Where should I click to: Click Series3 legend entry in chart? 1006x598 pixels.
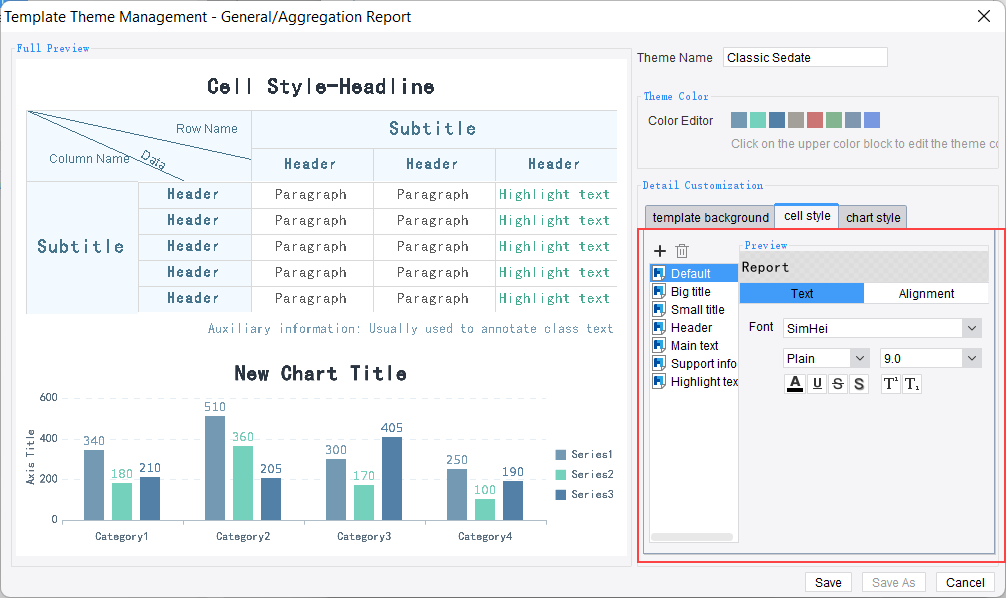click(x=584, y=494)
